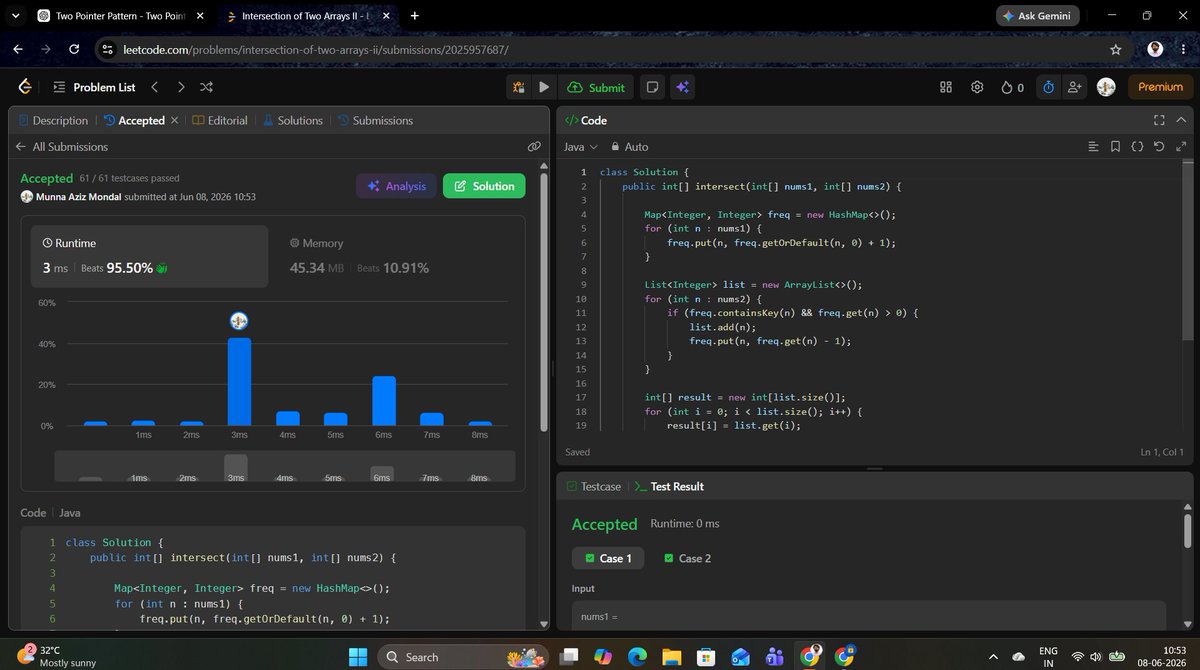Switch to the Testcase tab
1200x670 pixels.
pyautogui.click(x=593, y=486)
